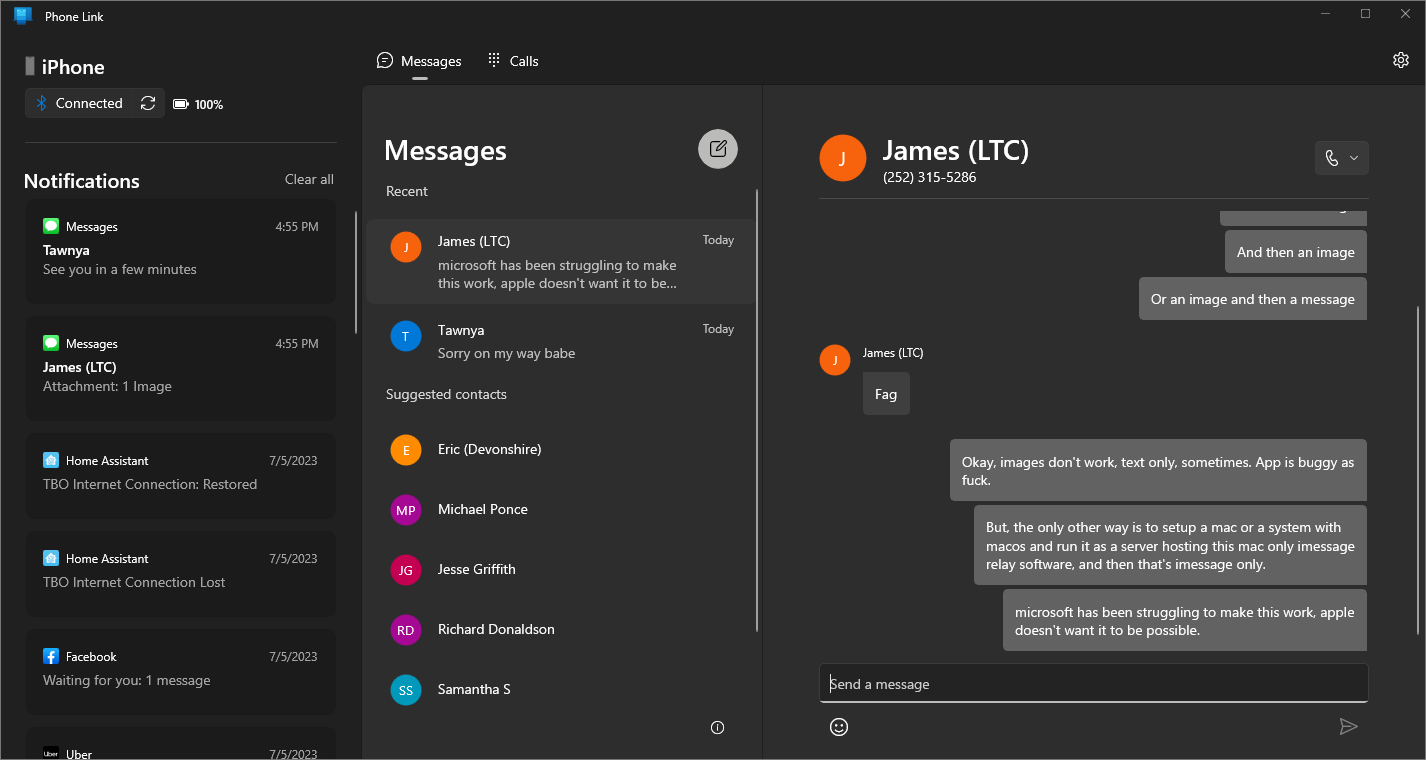
Task: Open the James (LTC) conversation in list
Action: coord(560,261)
